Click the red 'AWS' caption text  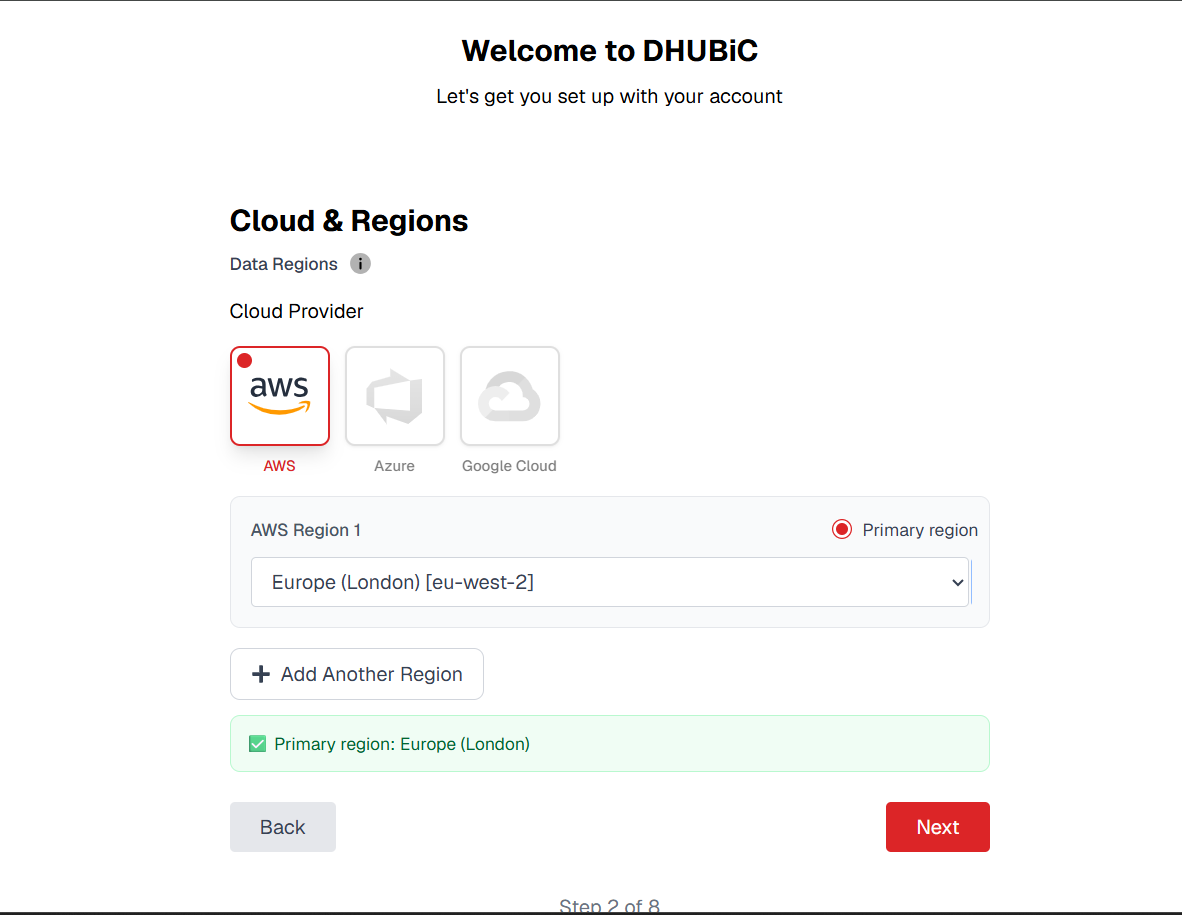[280, 466]
